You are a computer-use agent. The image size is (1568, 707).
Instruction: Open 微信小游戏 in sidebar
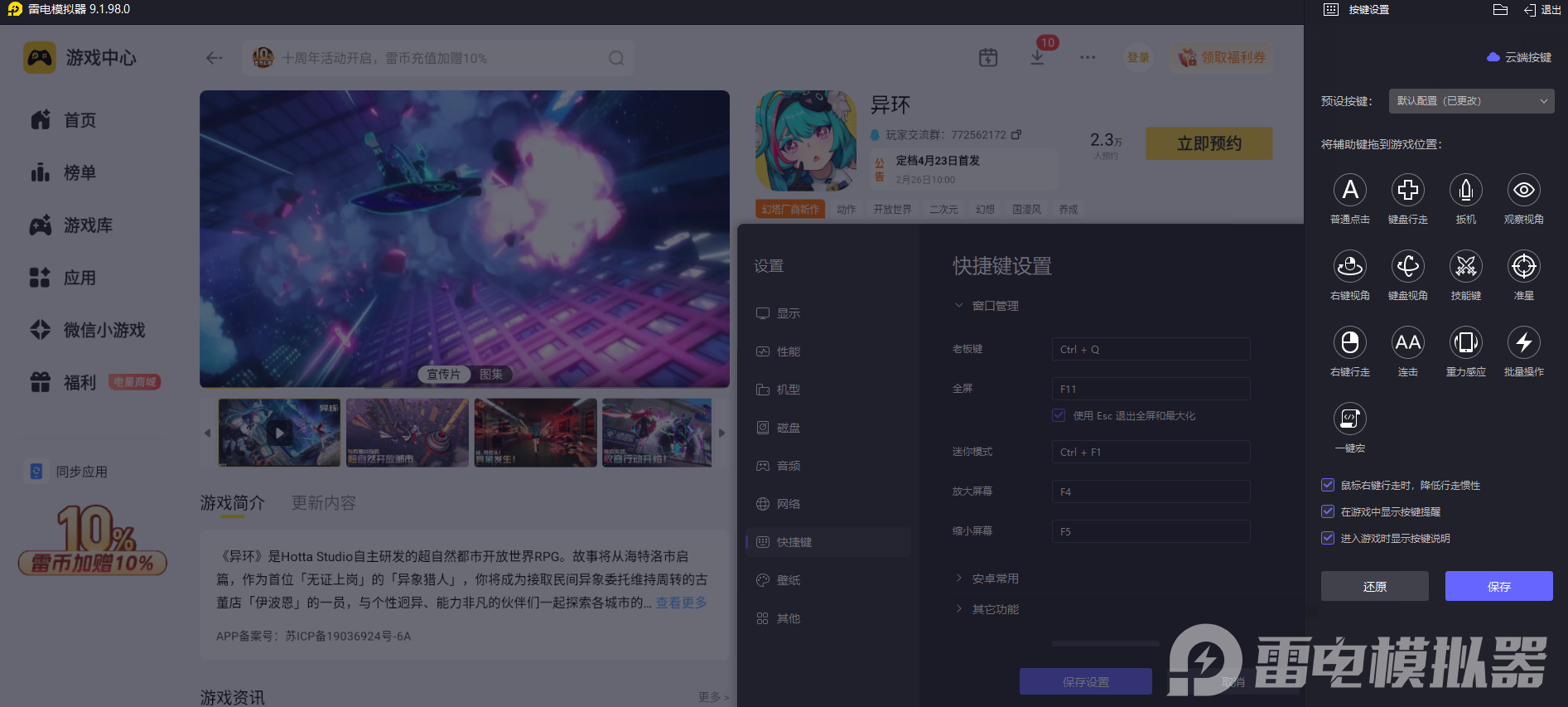pyautogui.click(x=87, y=330)
